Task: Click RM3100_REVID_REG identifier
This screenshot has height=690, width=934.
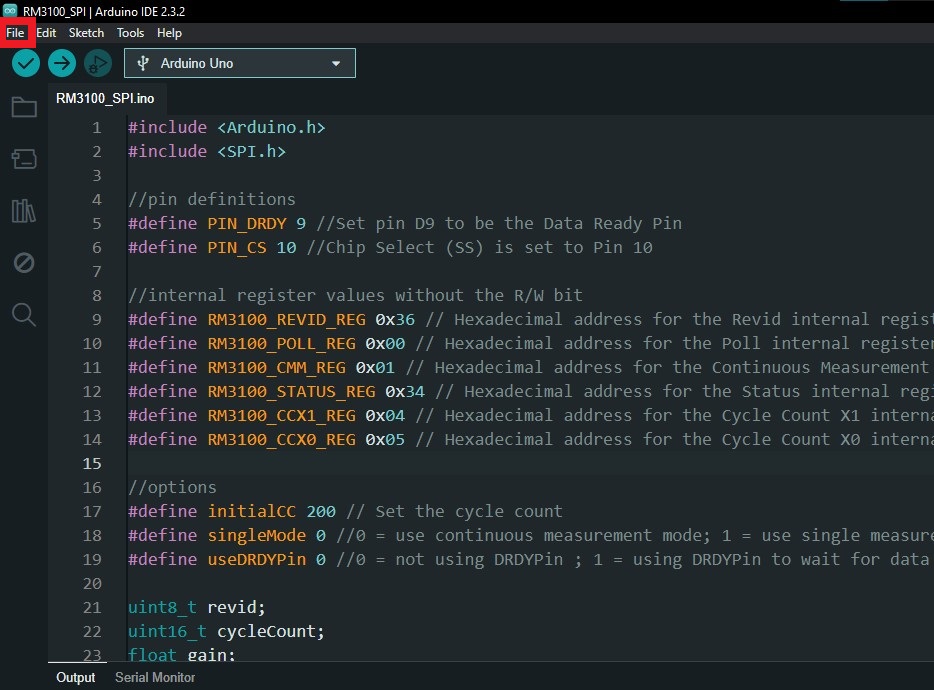Action: point(287,319)
